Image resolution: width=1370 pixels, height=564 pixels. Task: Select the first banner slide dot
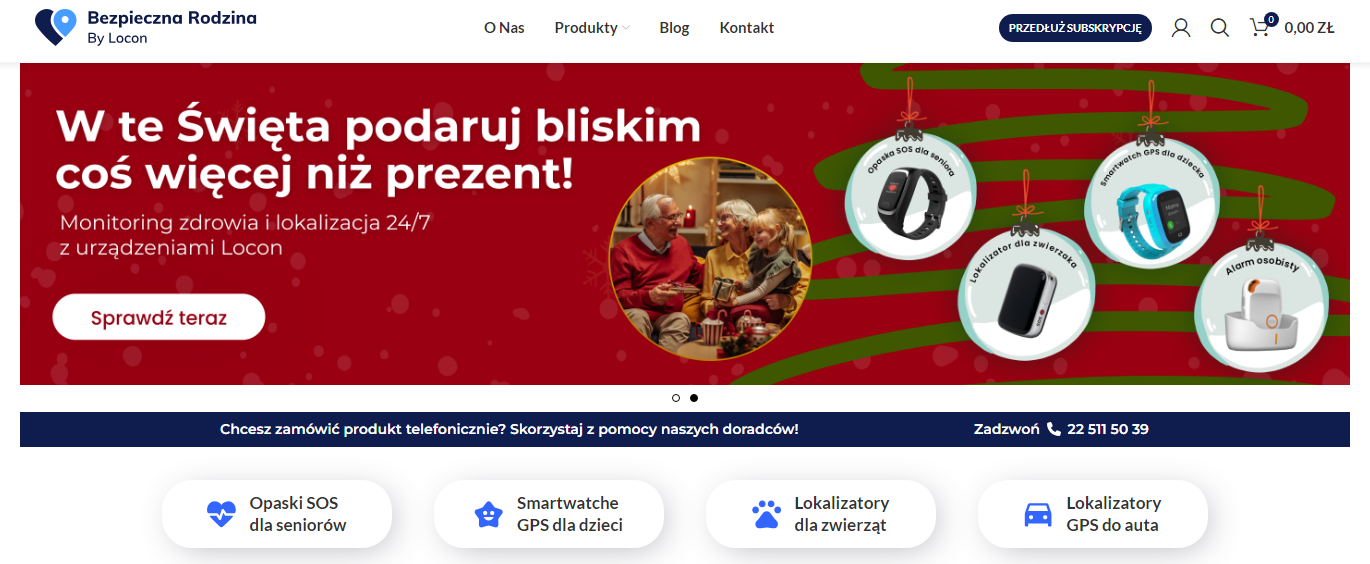coord(676,398)
